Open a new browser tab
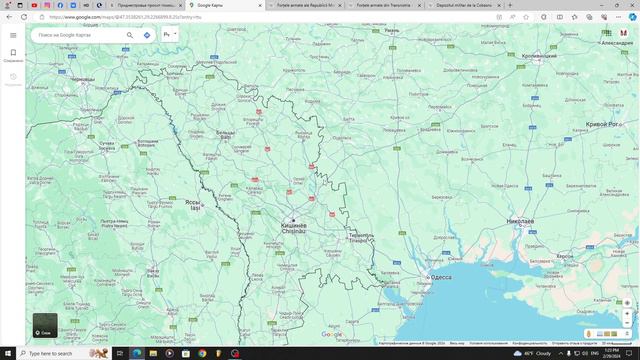This screenshot has height=360, width=640. click(510, 5)
